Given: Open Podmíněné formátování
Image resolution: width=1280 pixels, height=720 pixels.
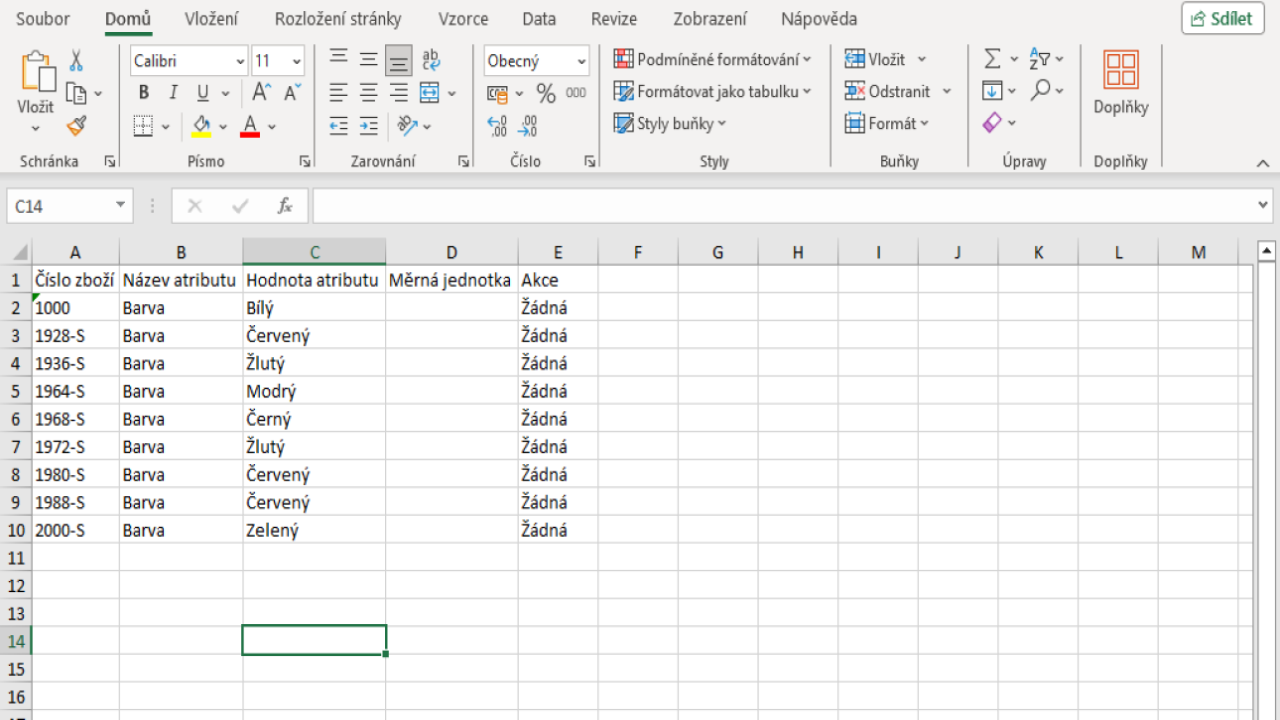Looking at the screenshot, I should tap(714, 58).
